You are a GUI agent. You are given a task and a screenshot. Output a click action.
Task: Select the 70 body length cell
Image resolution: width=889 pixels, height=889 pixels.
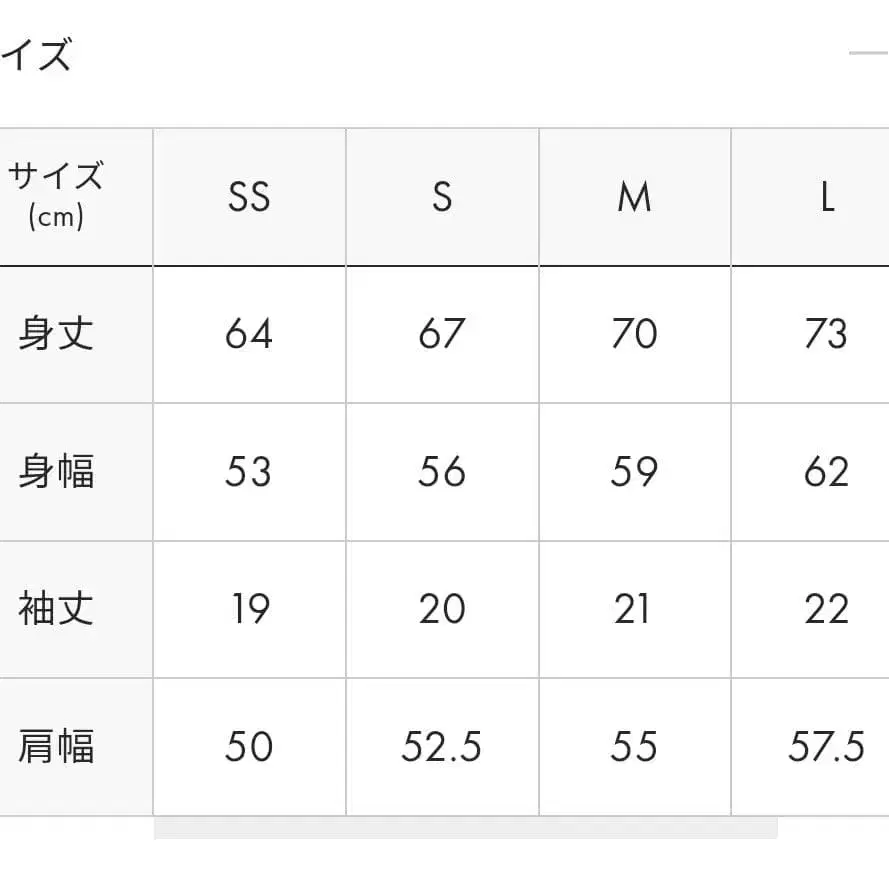click(634, 334)
